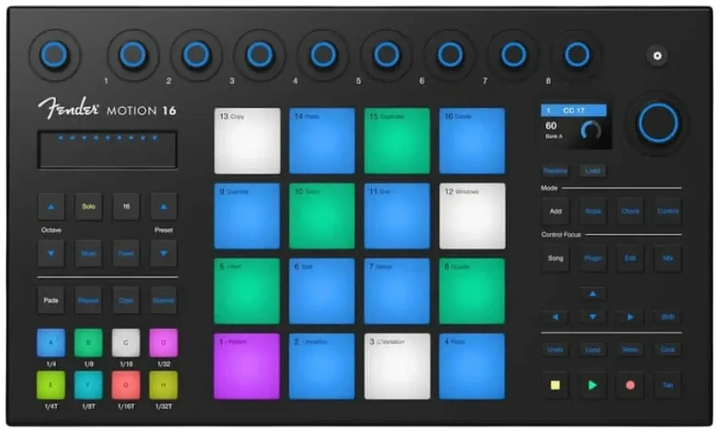This screenshot has width=720, height=434.
Task: Click the Octave up arrow button
Action: tap(51, 207)
